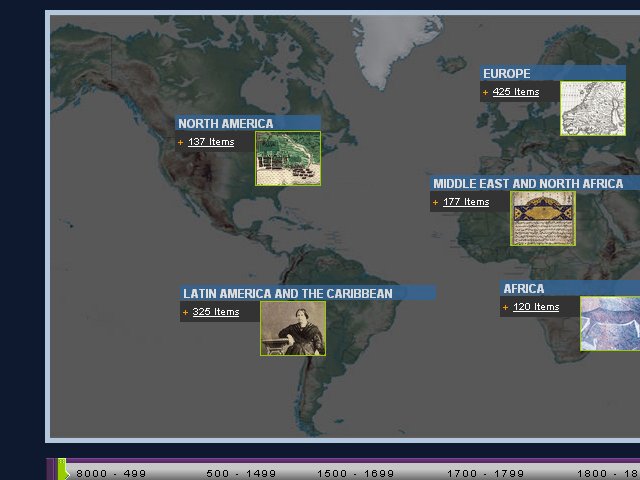Click the North America aerial view thumbnail
640x480 pixels.
(288, 158)
